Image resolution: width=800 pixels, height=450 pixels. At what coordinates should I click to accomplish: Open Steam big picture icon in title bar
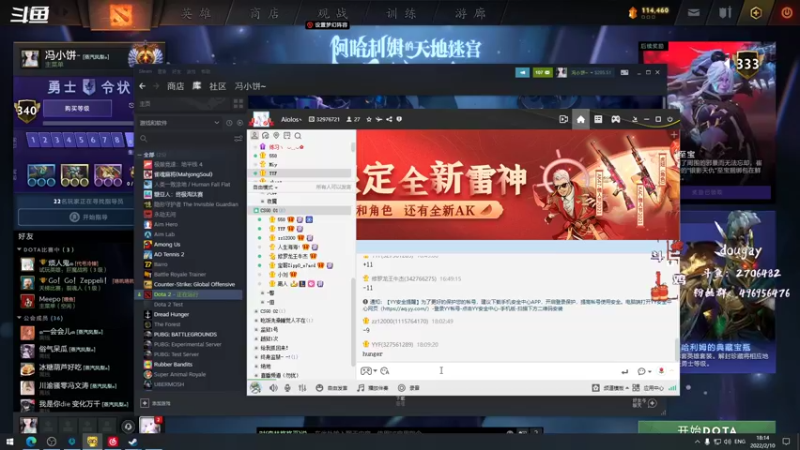click(x=624, y=72)
